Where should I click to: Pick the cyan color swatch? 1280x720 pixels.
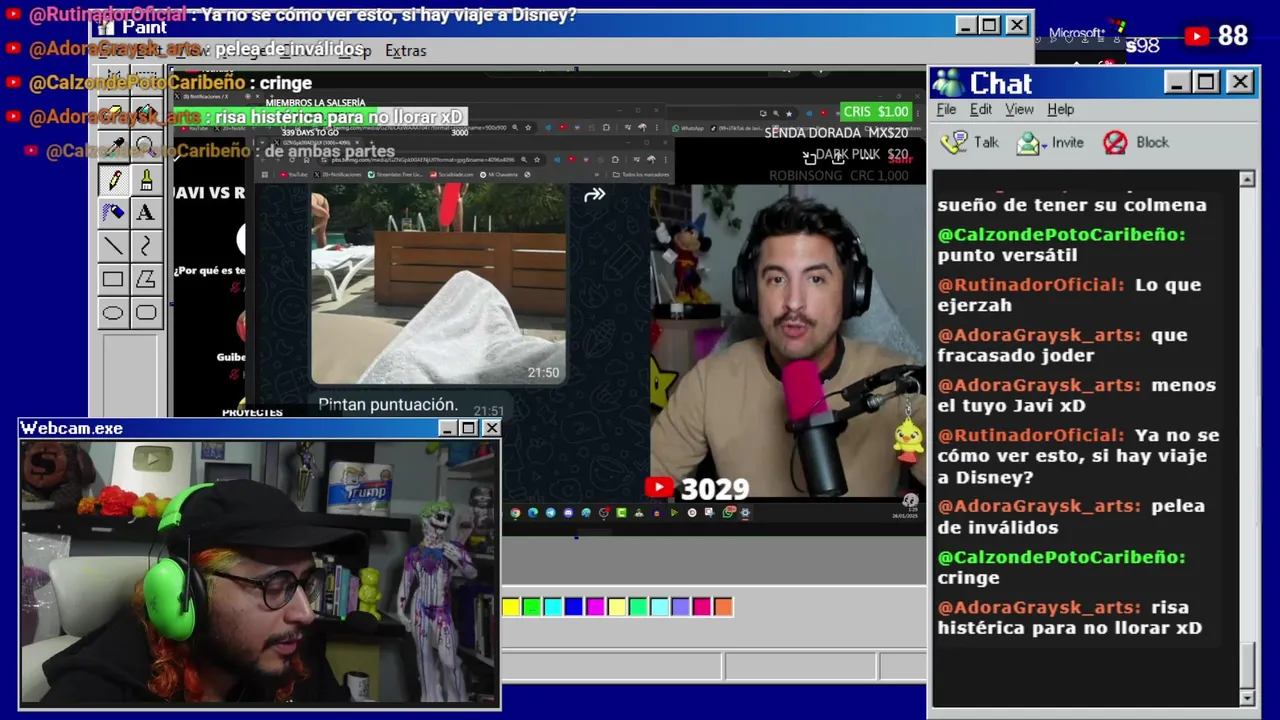(x=553, y=606)
